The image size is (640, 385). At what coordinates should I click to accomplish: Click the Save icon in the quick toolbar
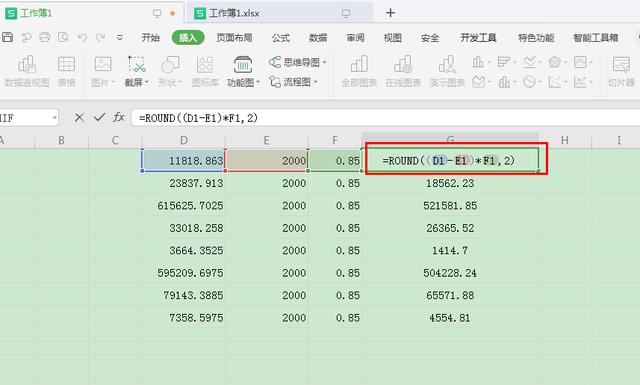tap(8, 38)
